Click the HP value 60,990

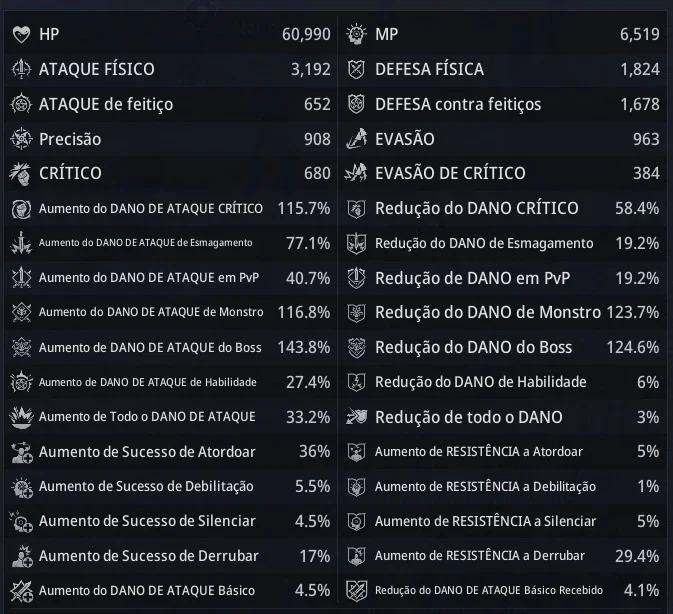point(306,34)
